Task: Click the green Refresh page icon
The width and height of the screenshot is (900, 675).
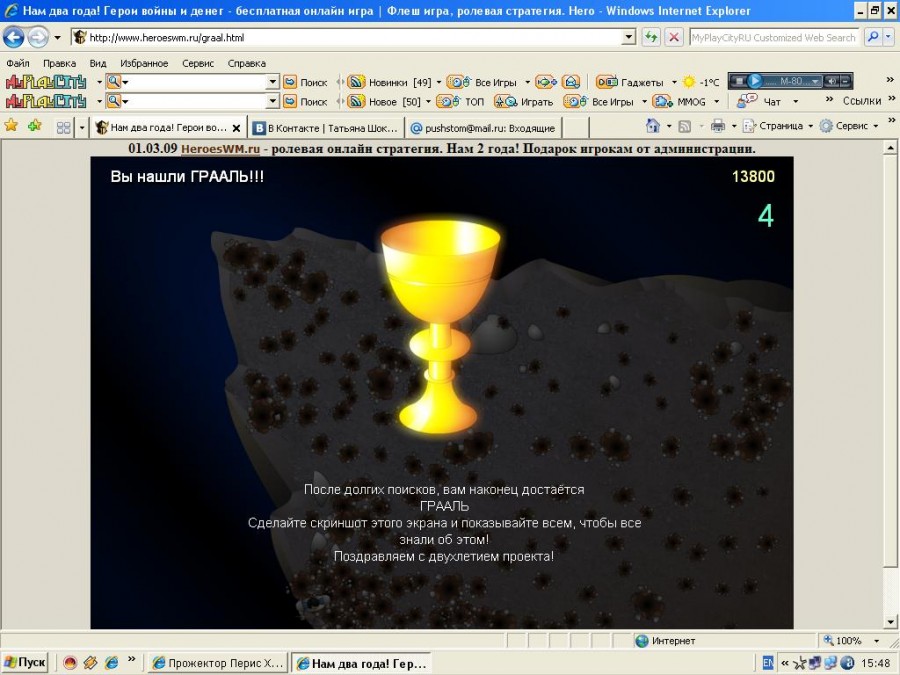Action: click(651, 38)
